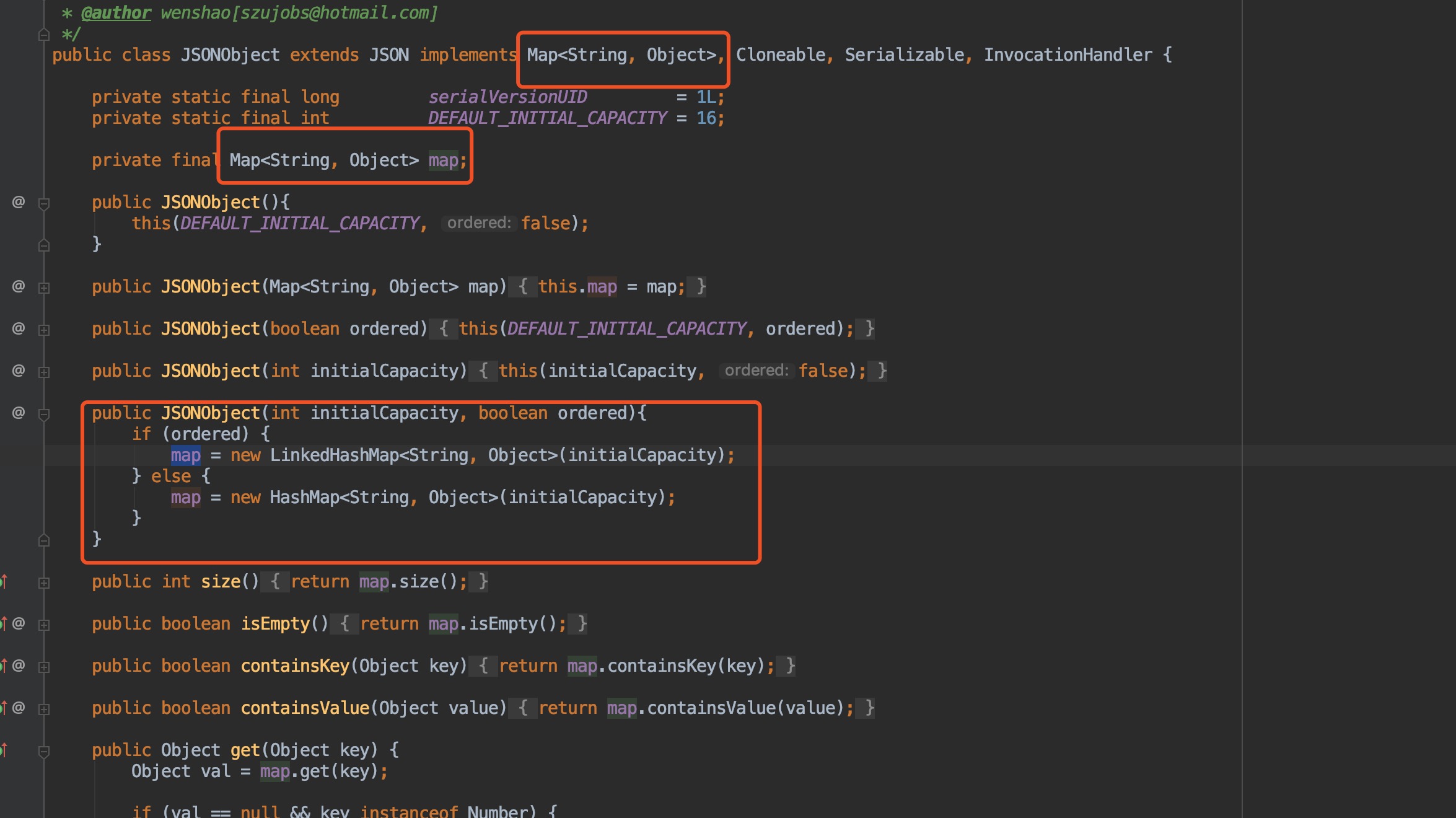The width and height of the screenshot is (1456, 818).
Task: Collapse the get(Object key) method
Action: (44, 752)
